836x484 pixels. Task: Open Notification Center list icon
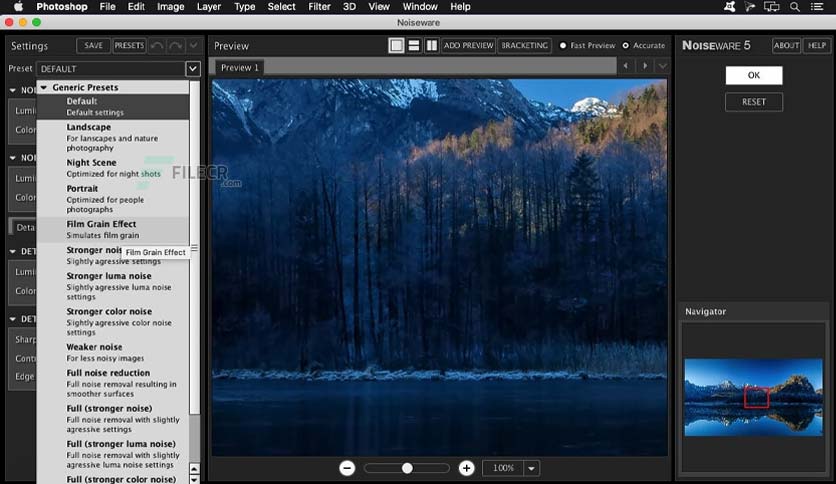[x=816, y=6]
